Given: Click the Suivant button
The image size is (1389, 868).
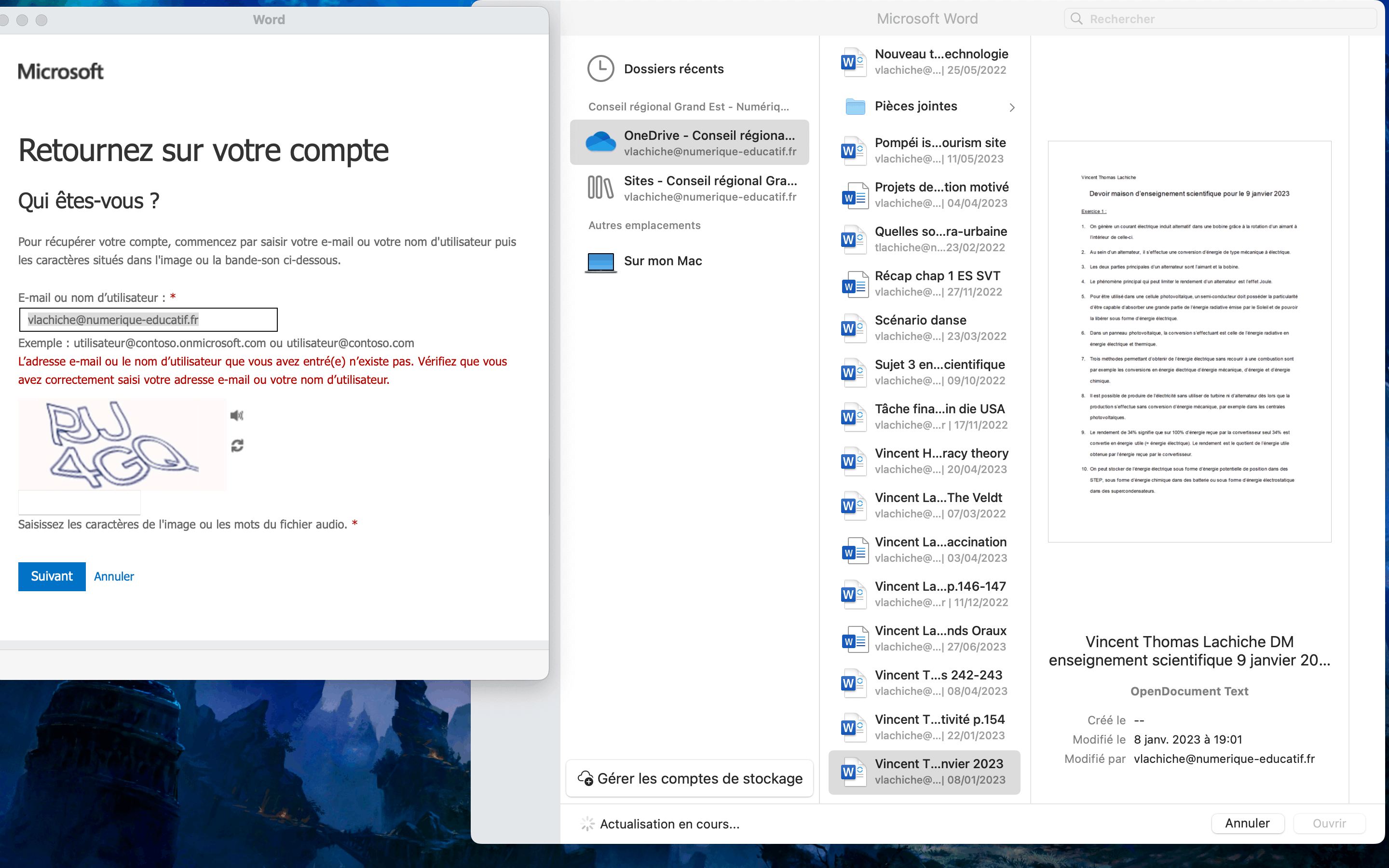Looking at the screenshot, I should (x=52, y=576).
